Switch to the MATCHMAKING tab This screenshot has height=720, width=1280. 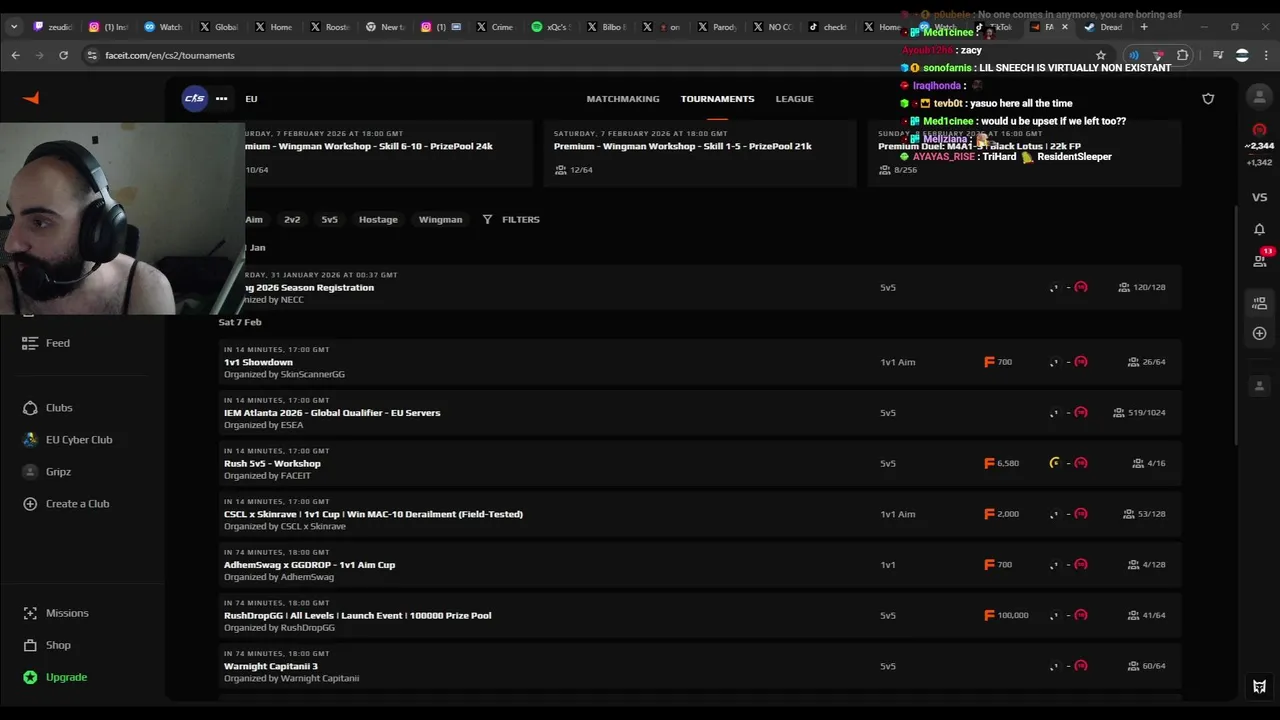(x=623, y=99)
